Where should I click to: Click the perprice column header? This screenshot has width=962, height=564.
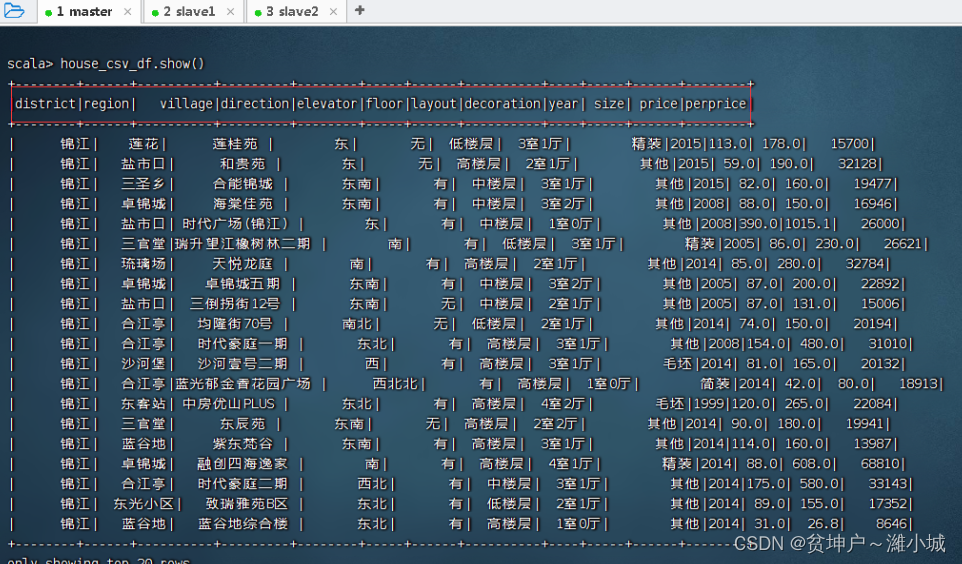click(715, 104)
